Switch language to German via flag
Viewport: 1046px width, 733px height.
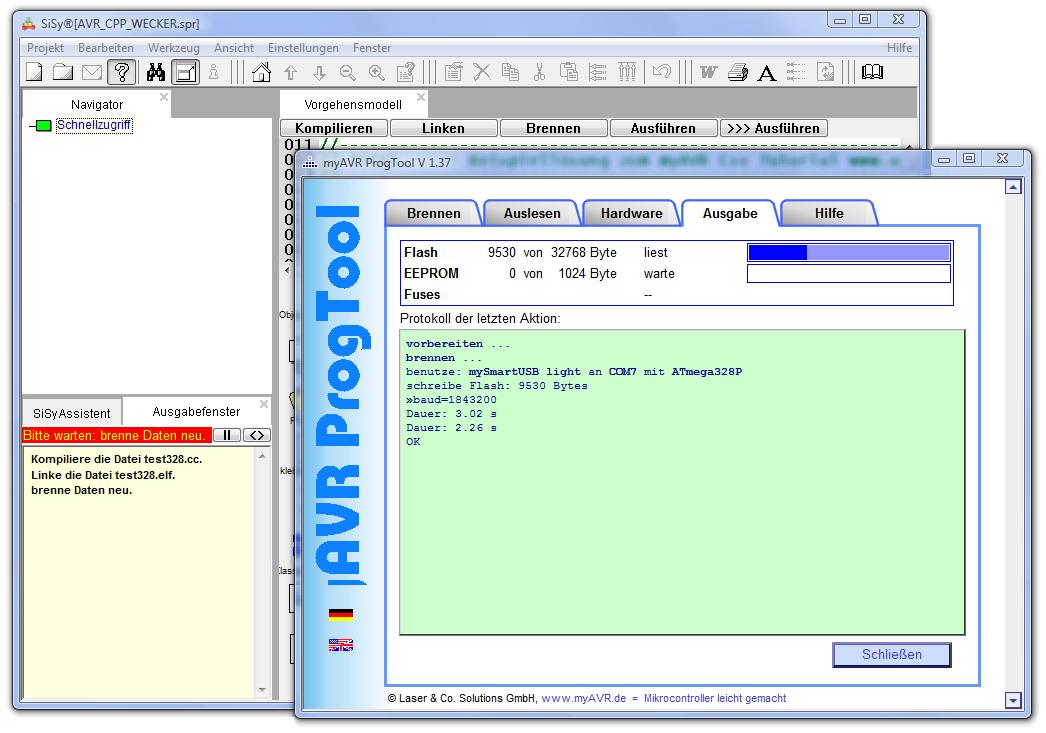[341, 614]
